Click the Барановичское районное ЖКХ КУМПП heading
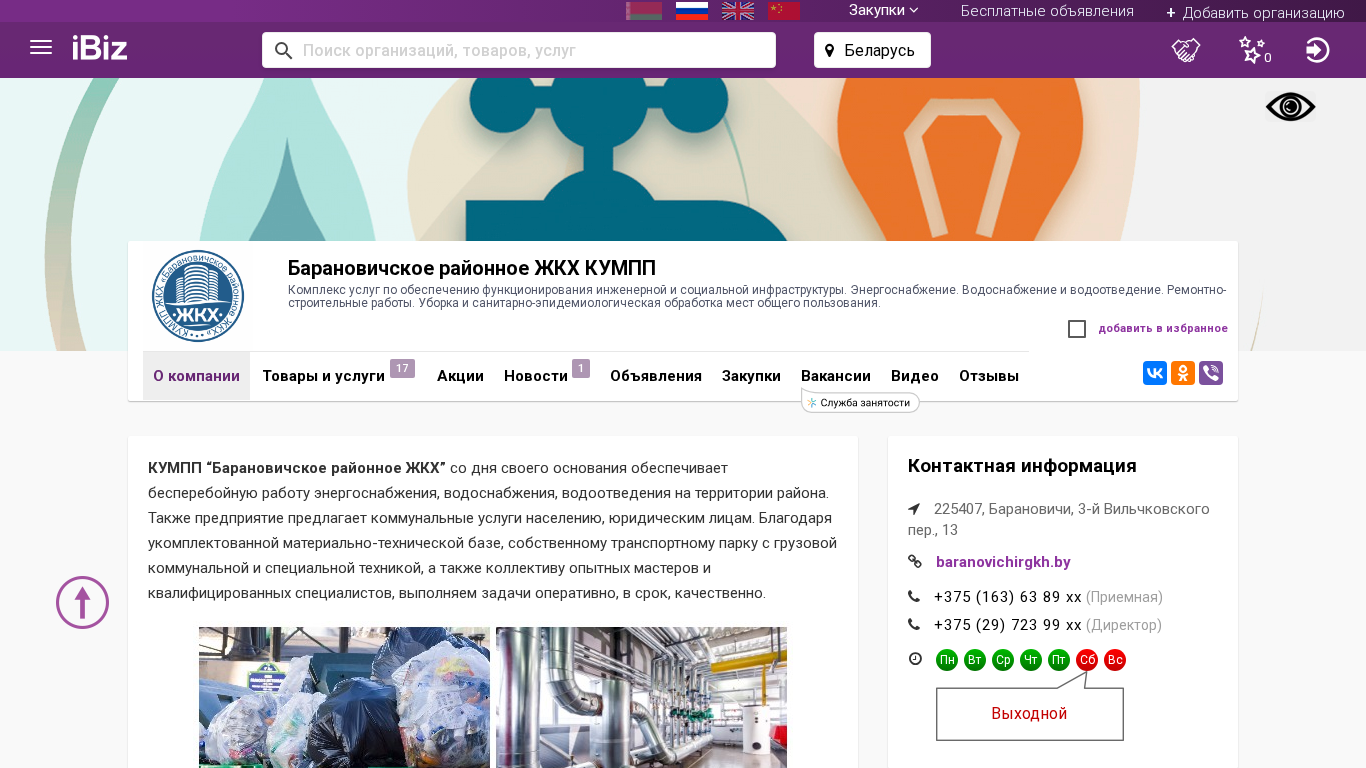This screenshot has height=768, width=1366. [x=472, y=268]
